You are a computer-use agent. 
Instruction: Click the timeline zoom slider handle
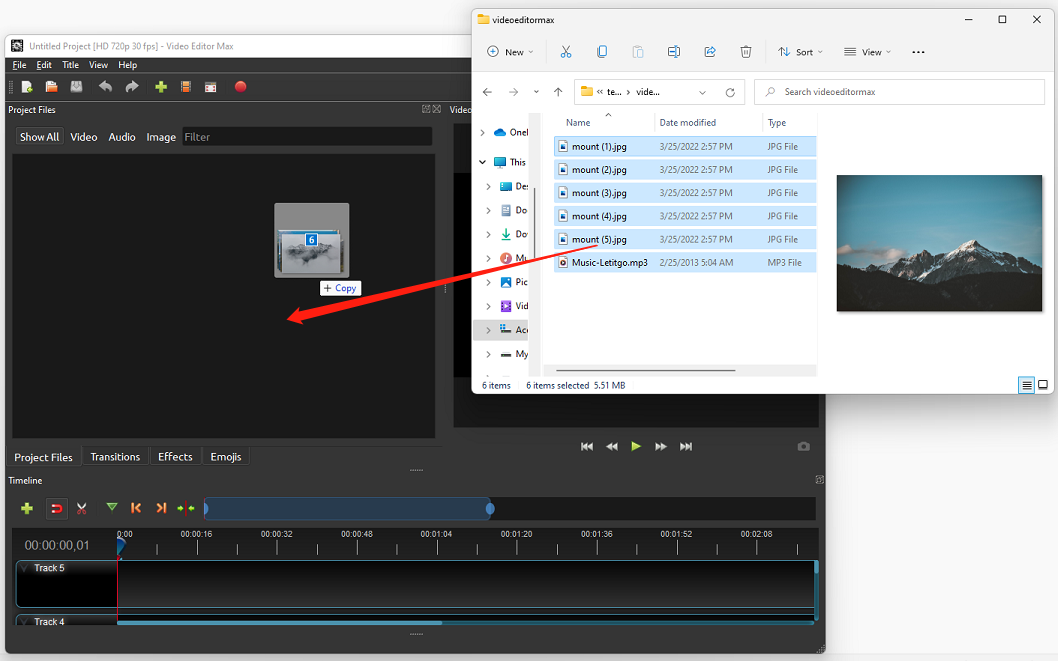(x=489, y=508)
